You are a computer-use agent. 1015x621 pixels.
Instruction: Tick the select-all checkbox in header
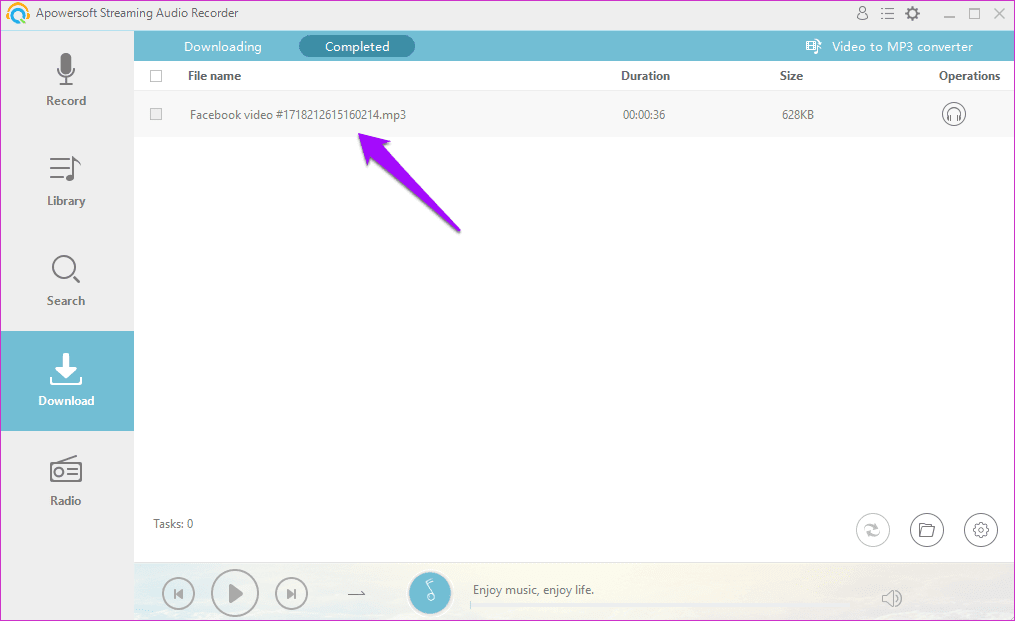click(x=156, y=76)
